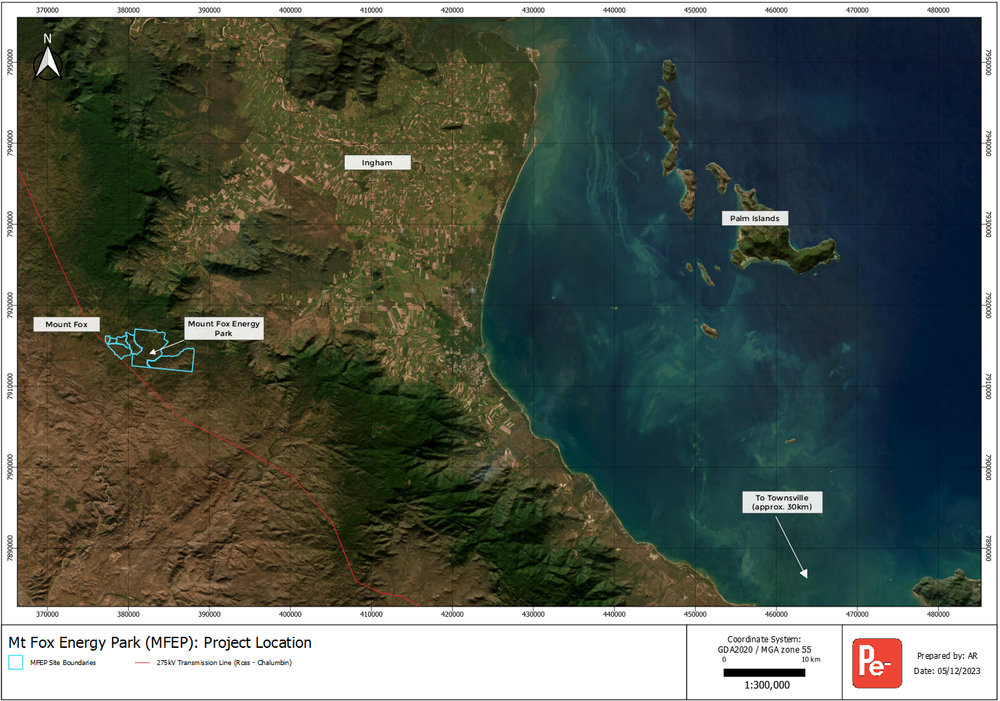Click the Prepared by: AR text
The image size is (1000, 701).
946,656
